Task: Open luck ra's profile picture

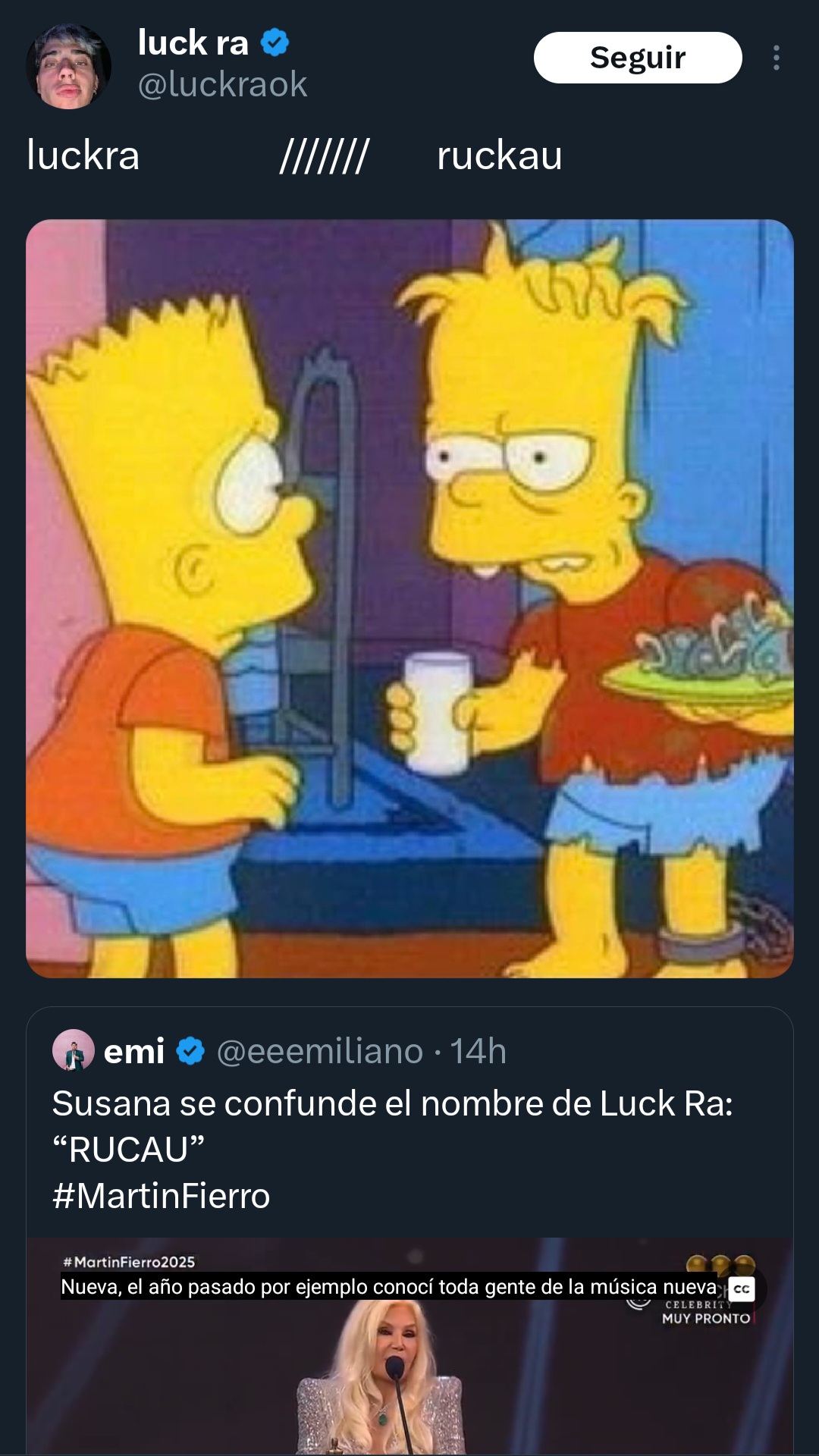Action: (68, 67)
